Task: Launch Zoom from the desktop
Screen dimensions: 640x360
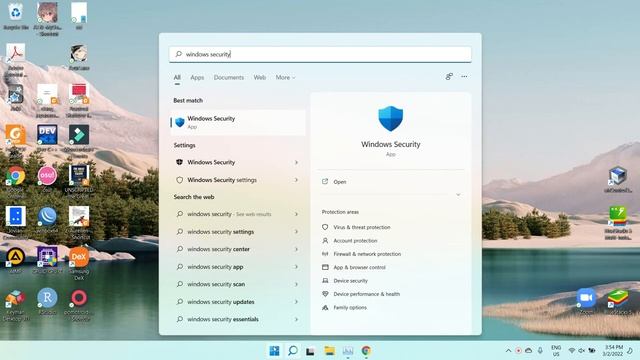Action: point(586,301)
